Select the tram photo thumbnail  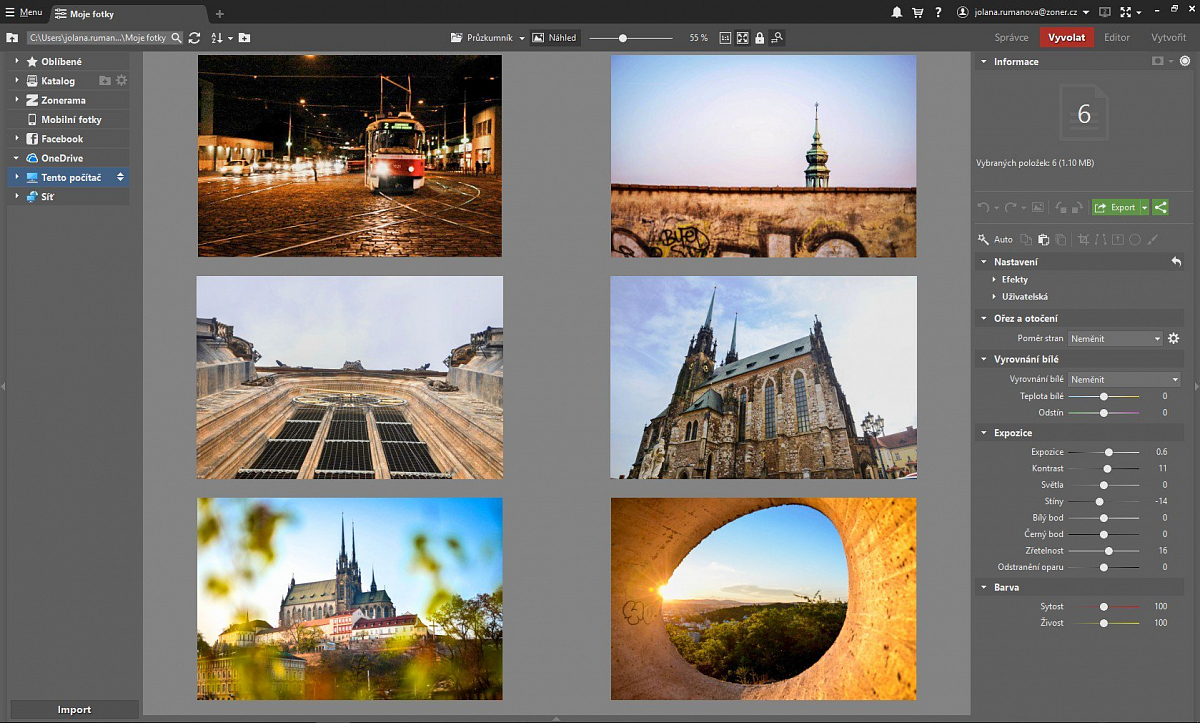[349, 155]
